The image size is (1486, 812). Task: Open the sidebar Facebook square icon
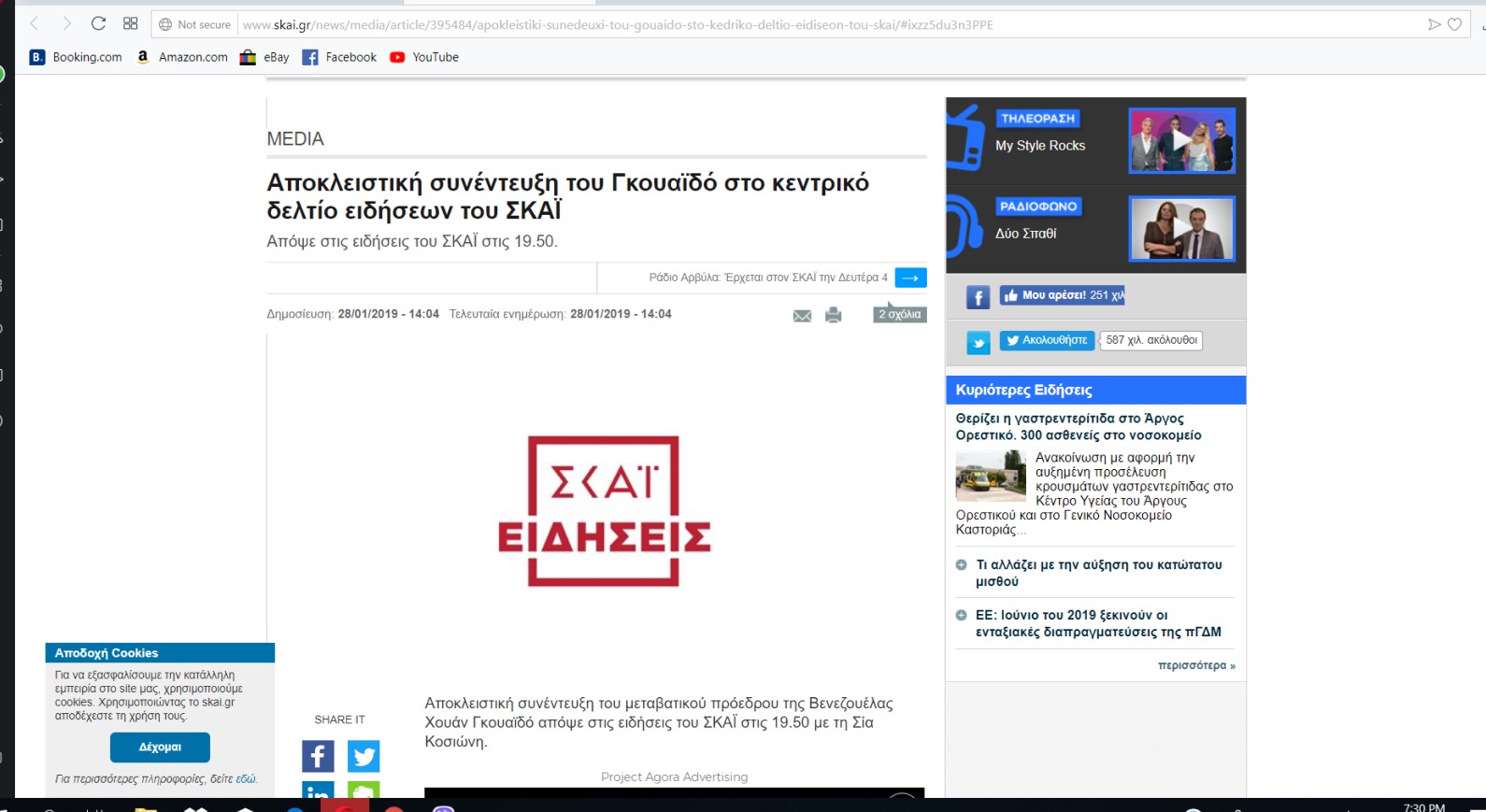(x=978, y=297)
